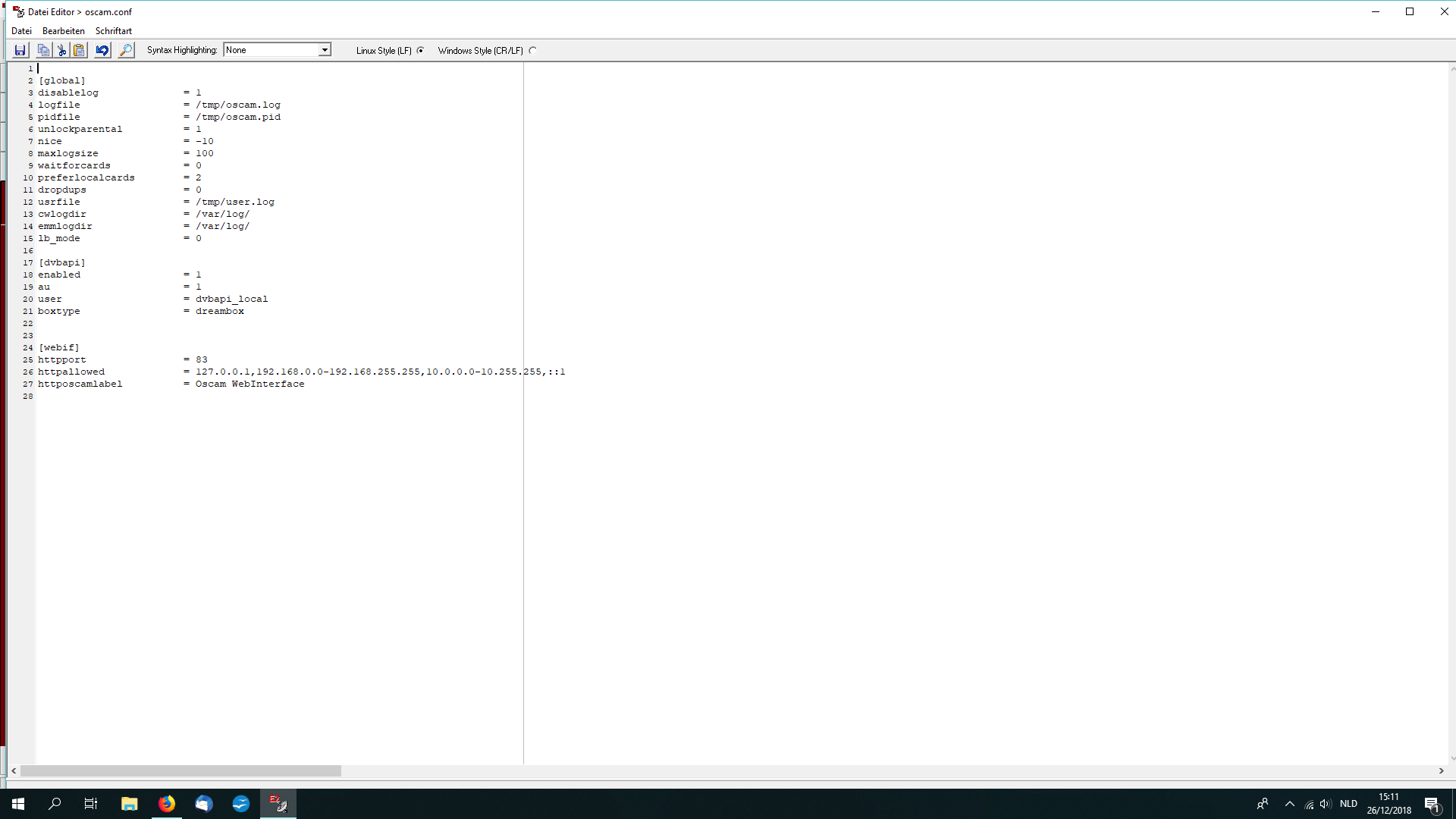This screenshot has height=819, width=1456.
Task: Select Windows Style (CR/LF) radio button
Action: click(x=533, y=51)
